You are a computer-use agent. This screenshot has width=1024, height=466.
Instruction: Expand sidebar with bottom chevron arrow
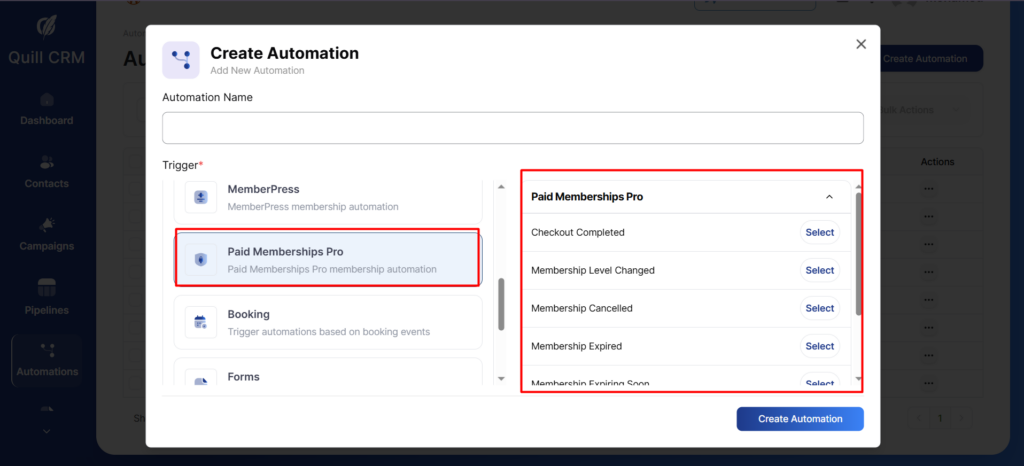(x=47, y=431)
